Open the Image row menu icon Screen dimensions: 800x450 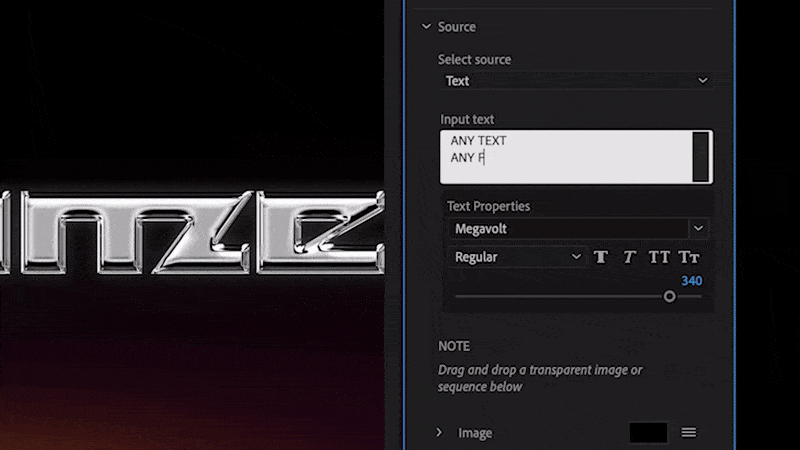[x=689, y=432]
